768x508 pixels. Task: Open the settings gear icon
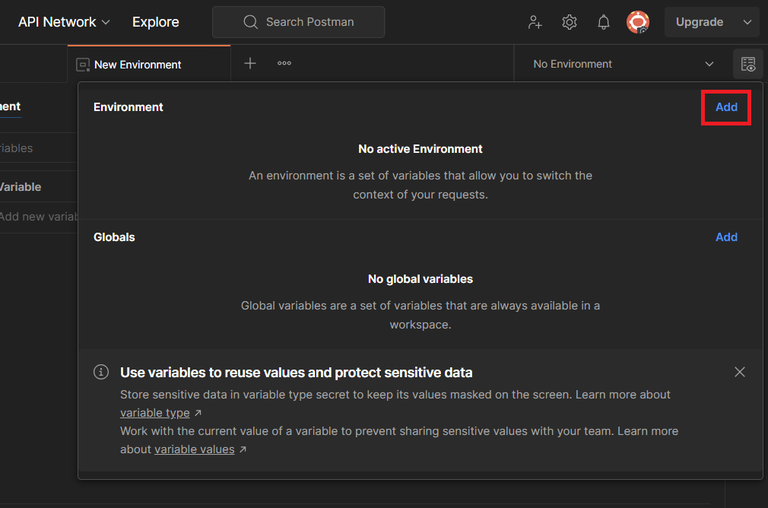(569, 22)
